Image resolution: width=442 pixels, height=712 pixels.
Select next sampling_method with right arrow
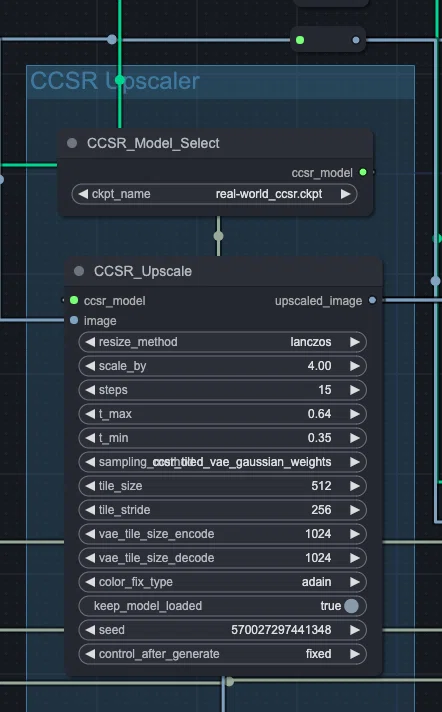pyautogui.click(x=355, y=462)
